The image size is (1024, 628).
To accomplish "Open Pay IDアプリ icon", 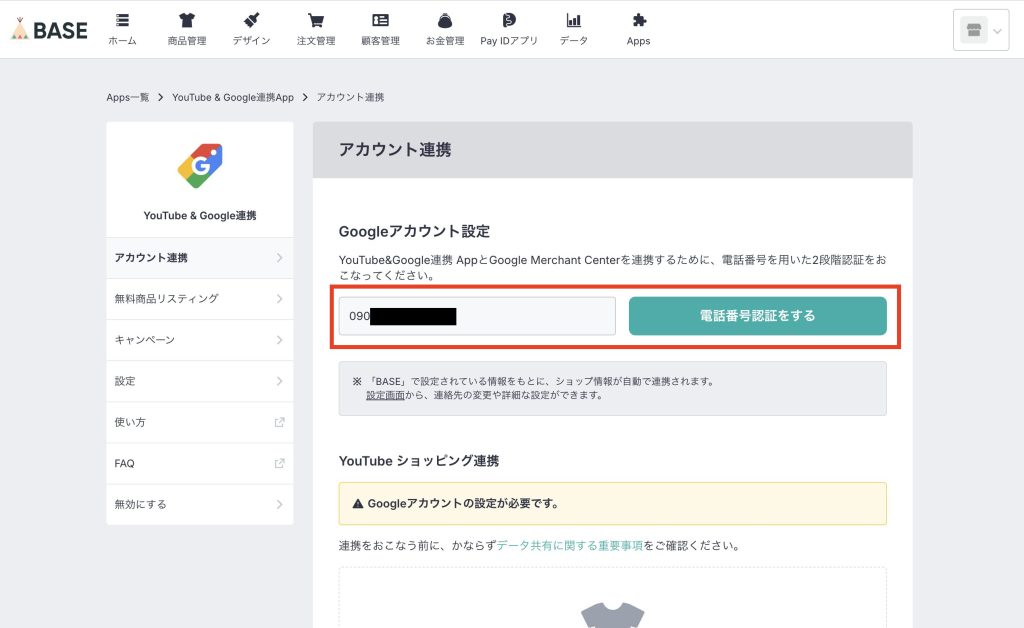I will click(x=509, y=20).
